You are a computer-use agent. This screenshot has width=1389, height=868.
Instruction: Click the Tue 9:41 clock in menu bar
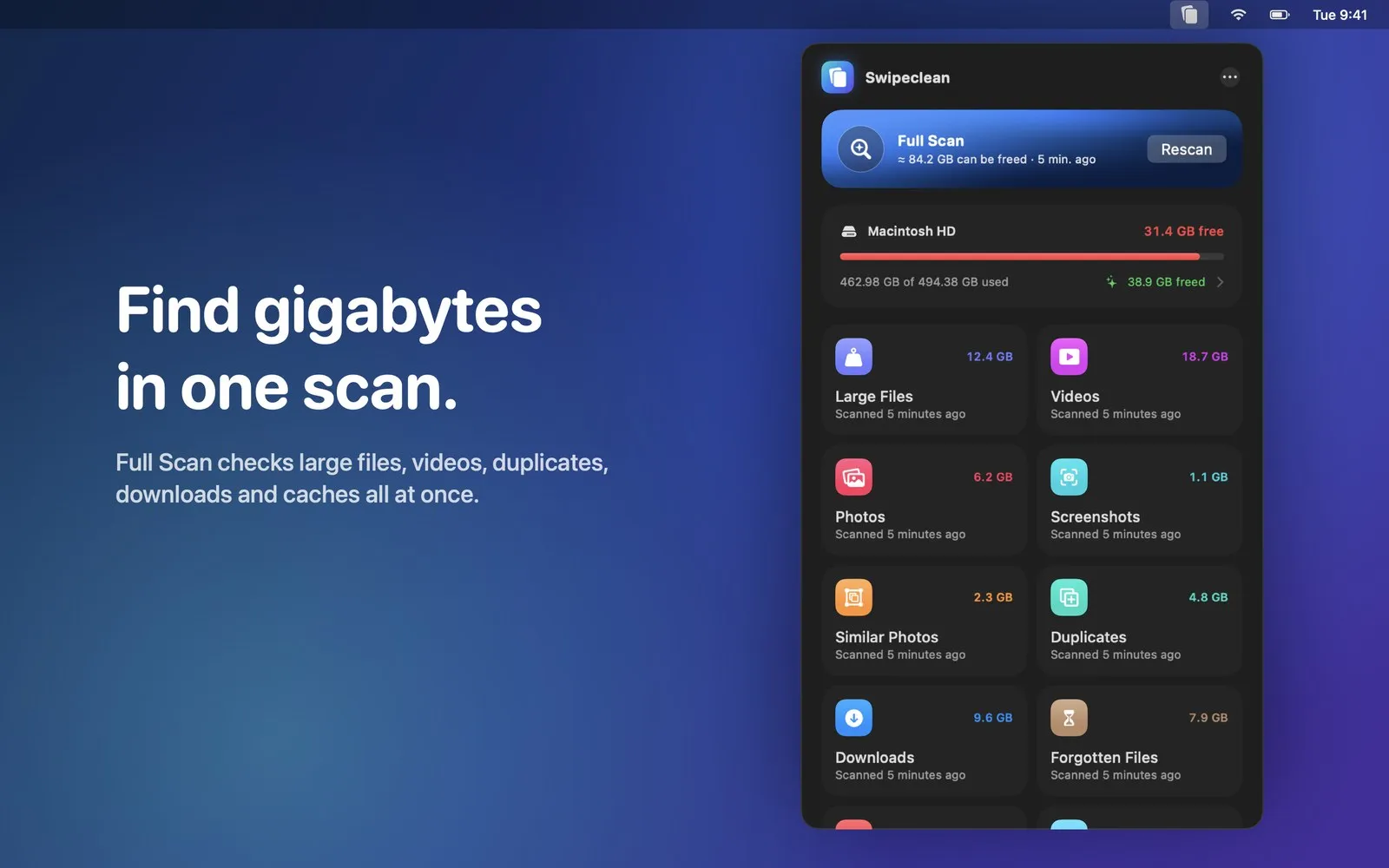point(1340,15)
